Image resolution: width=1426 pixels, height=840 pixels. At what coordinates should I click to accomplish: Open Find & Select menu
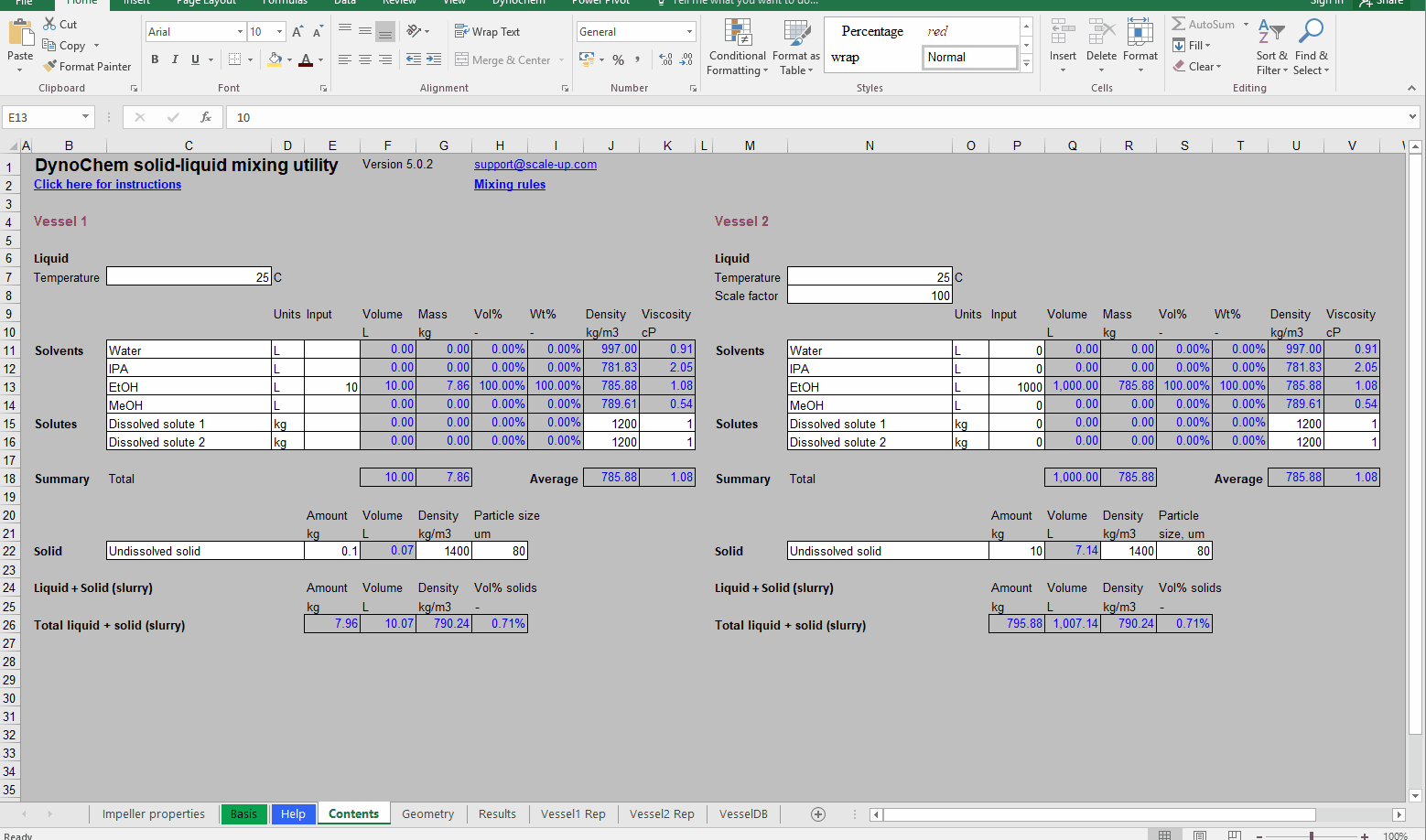(1311, 48)
